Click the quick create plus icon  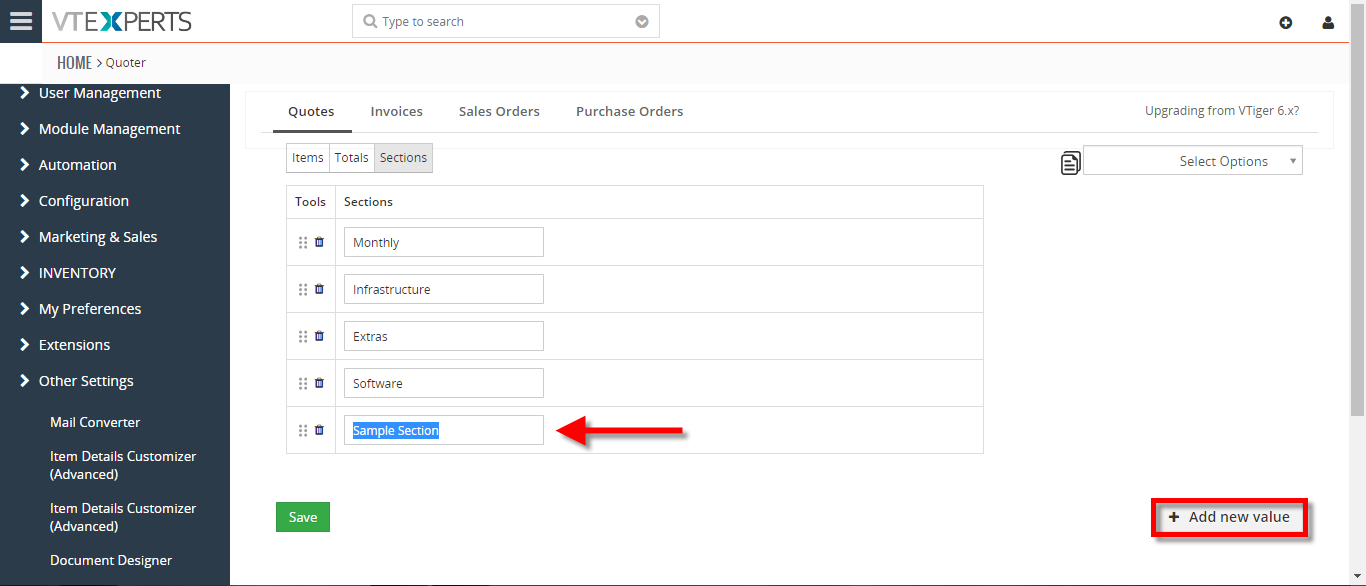[1286, 22]
